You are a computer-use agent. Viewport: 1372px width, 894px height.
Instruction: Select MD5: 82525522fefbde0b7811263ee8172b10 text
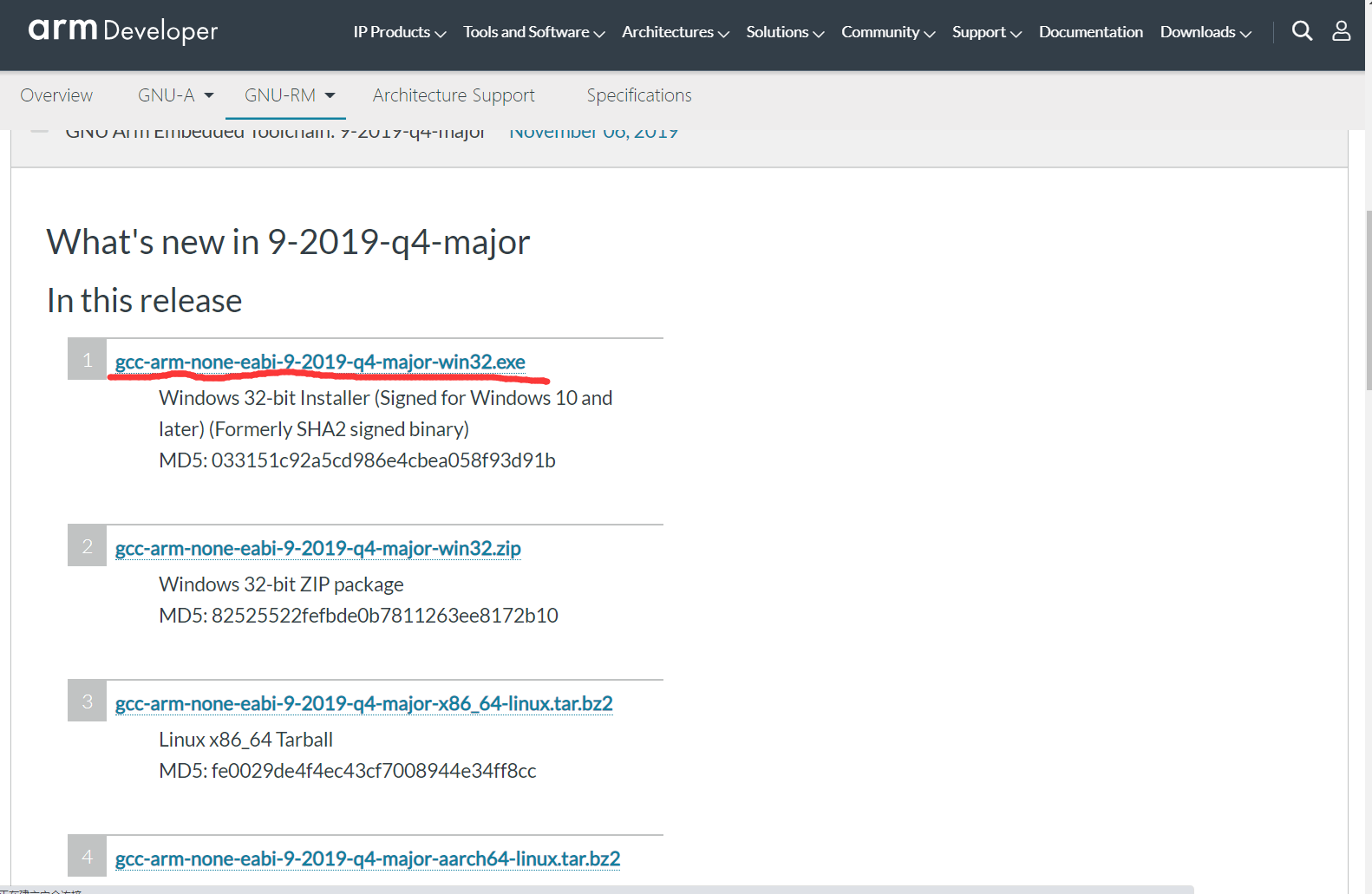point(358,616)
